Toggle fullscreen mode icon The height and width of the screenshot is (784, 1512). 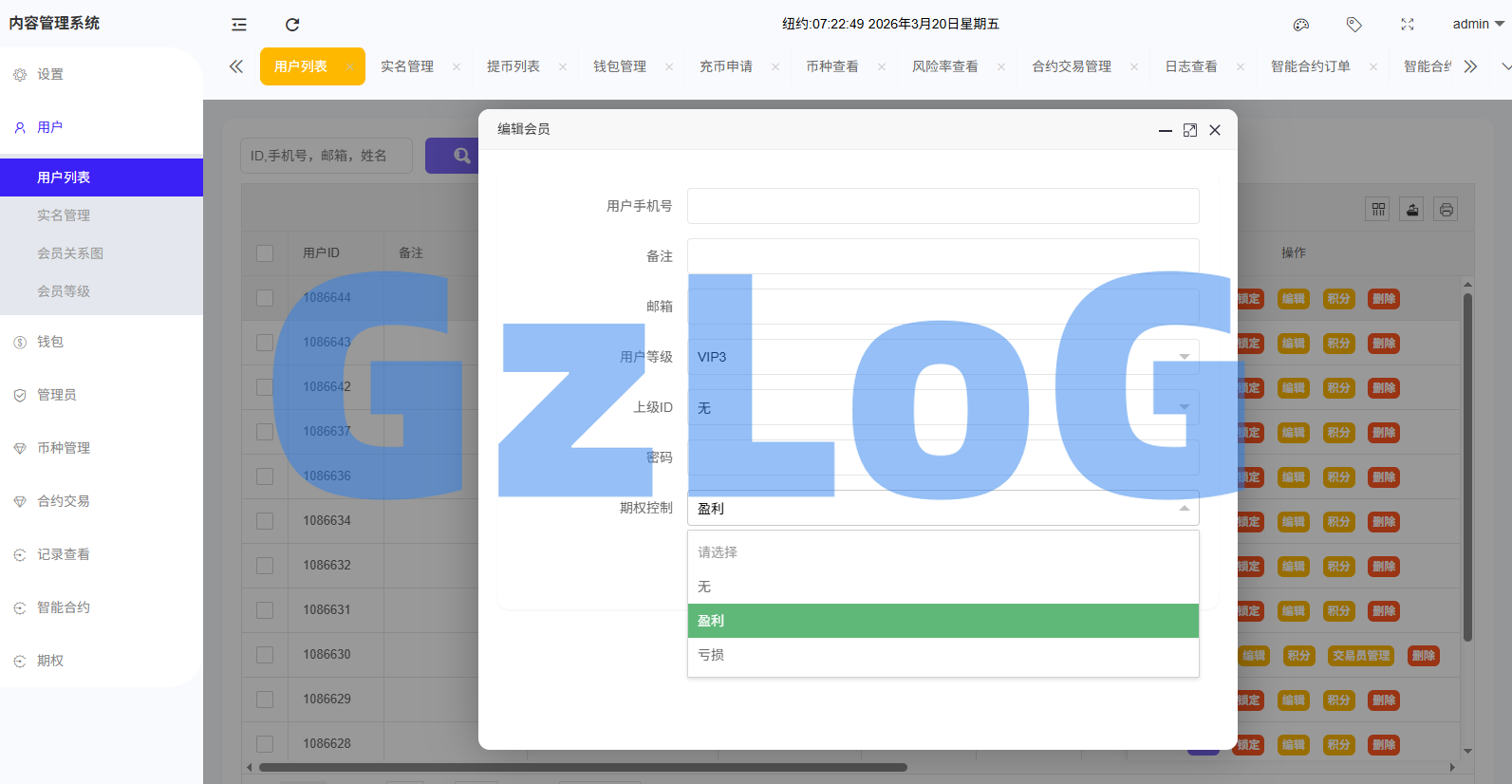pos(1408,25)
